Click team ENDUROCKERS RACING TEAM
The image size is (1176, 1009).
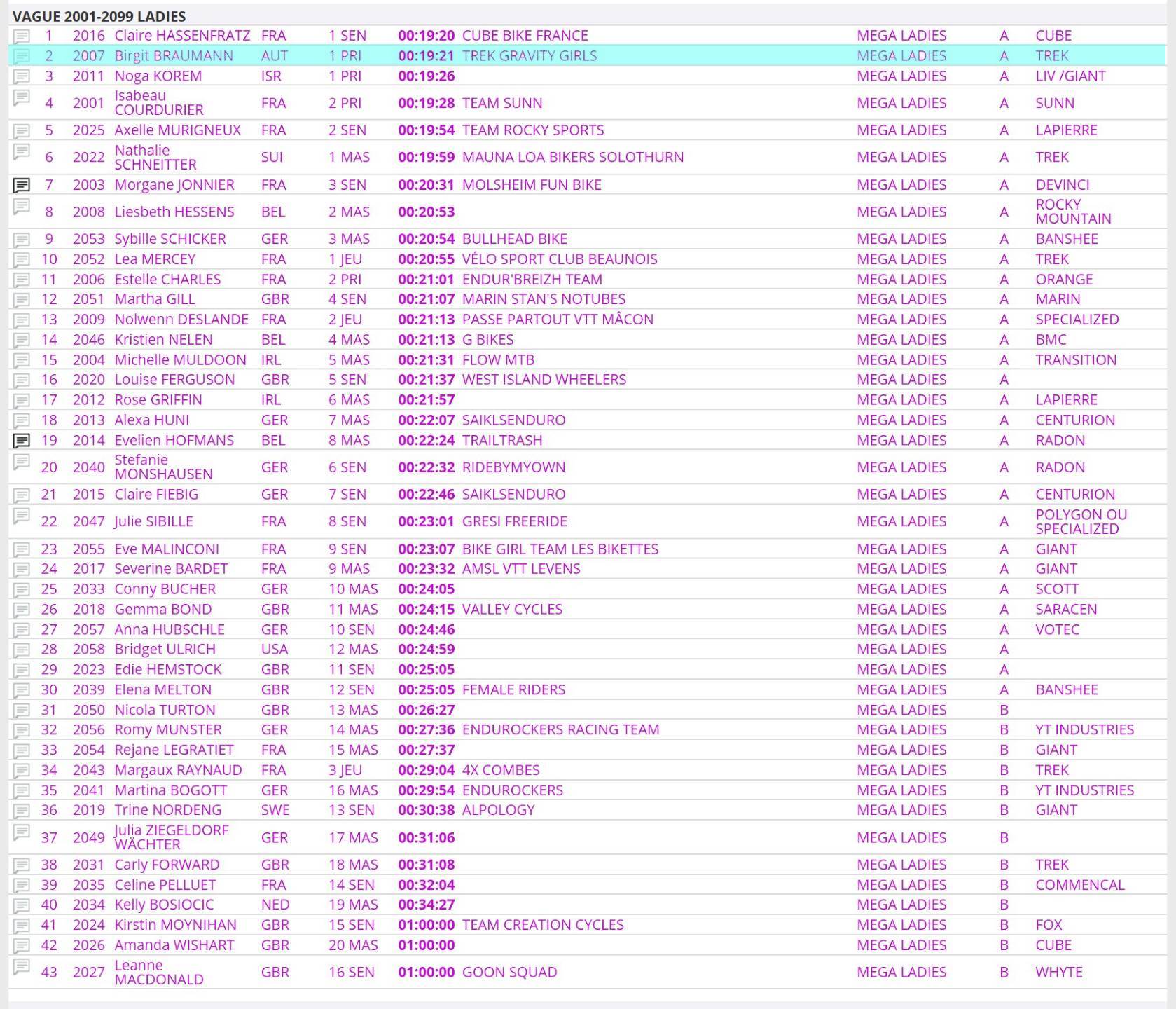560,729
